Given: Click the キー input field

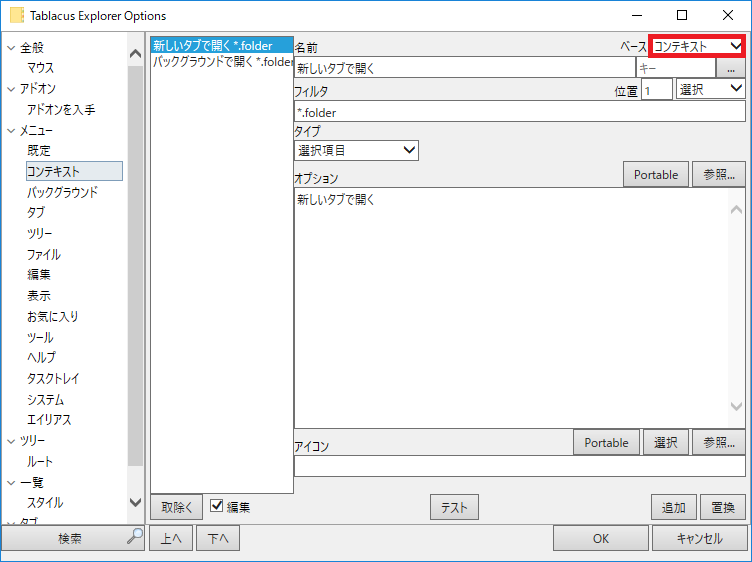Looking at the screenshot, I should click(x=675, y=68).
